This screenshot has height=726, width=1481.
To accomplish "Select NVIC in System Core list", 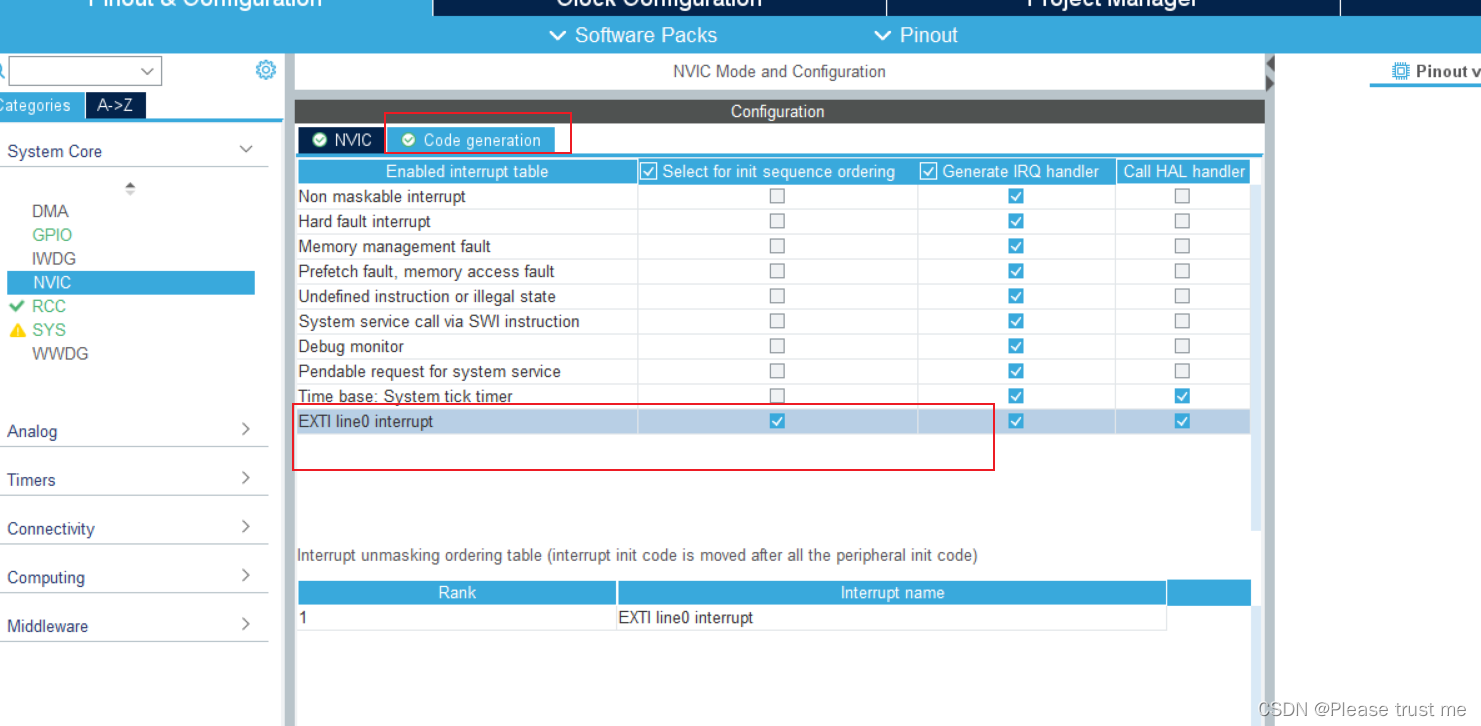I will [x=131, y=283].
